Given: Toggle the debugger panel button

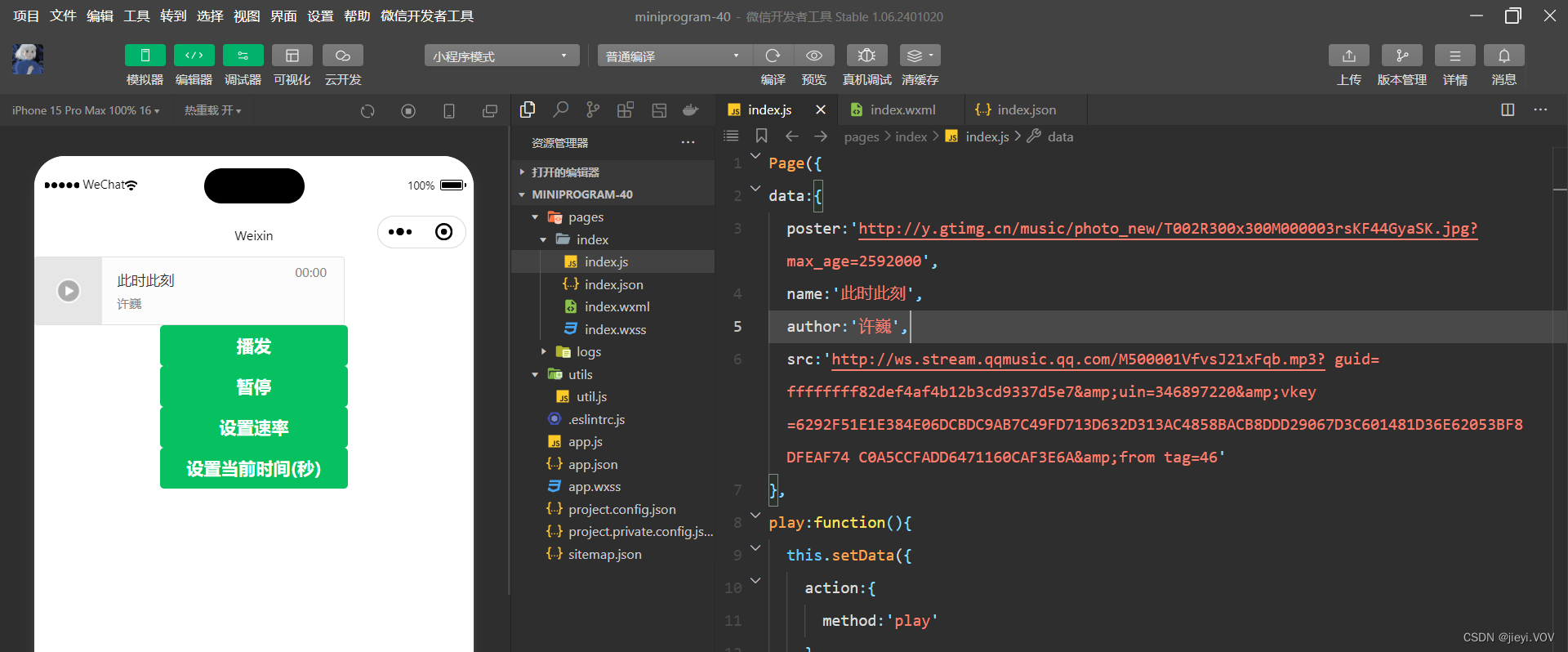Looking at the screenshot, I should click(243, 56).
